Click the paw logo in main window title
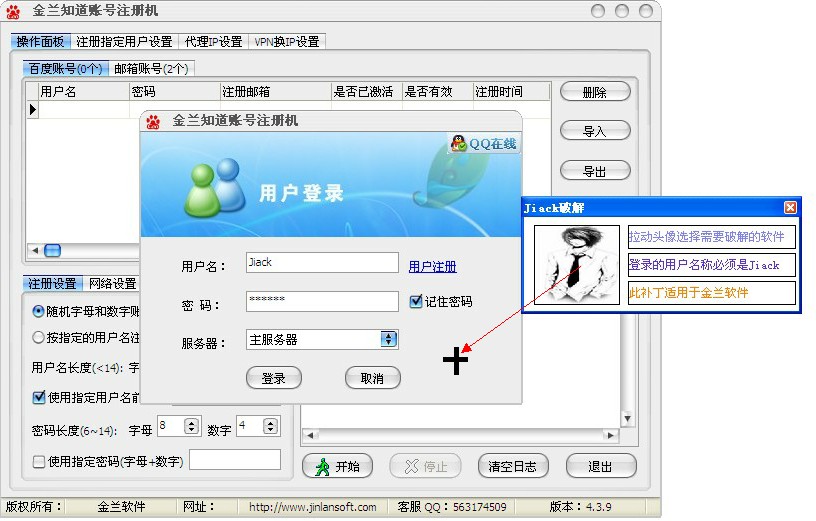 coord(13,11)
